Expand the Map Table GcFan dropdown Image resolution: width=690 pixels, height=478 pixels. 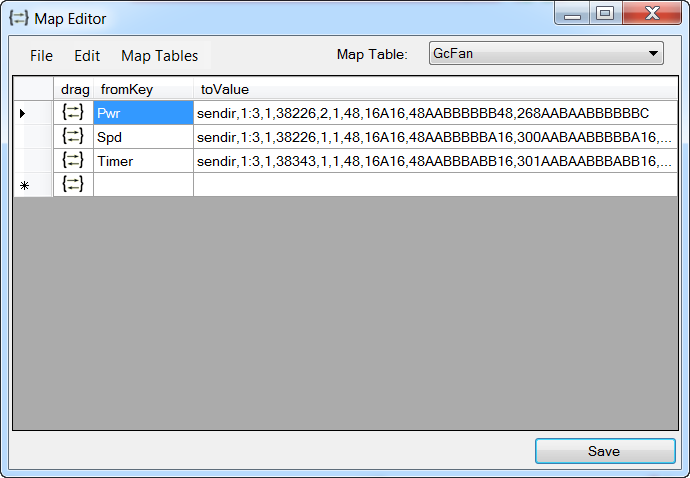click(546, 53)
